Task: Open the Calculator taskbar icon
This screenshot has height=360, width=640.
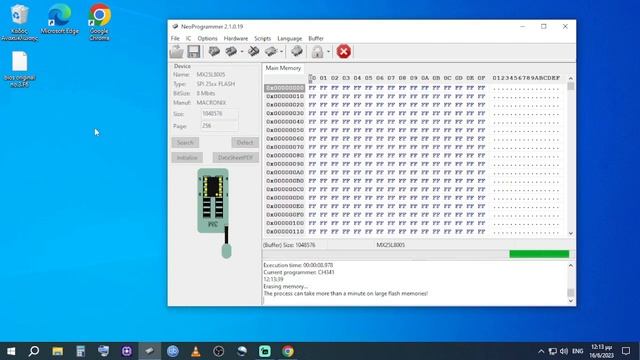Action: click(x=80, y=351)
